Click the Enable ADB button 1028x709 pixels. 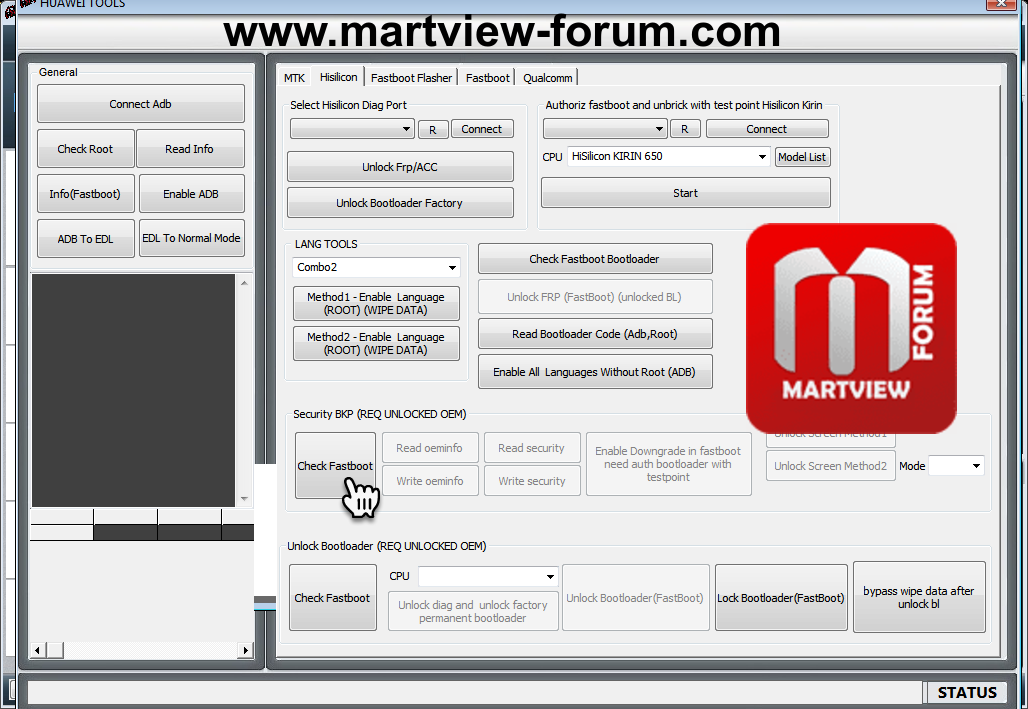click(191, 193)
